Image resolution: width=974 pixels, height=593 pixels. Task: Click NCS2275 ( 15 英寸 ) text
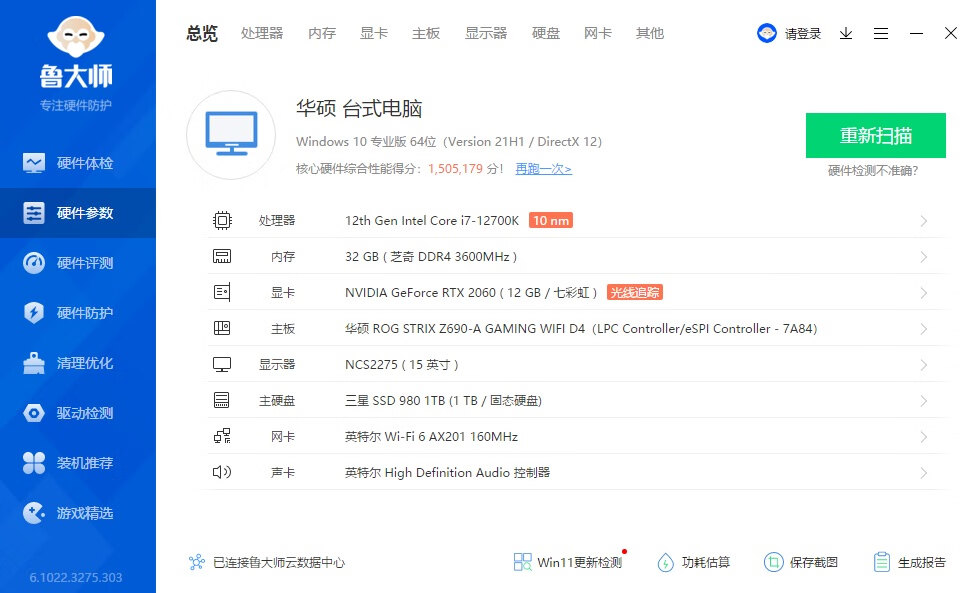(402, 364)
